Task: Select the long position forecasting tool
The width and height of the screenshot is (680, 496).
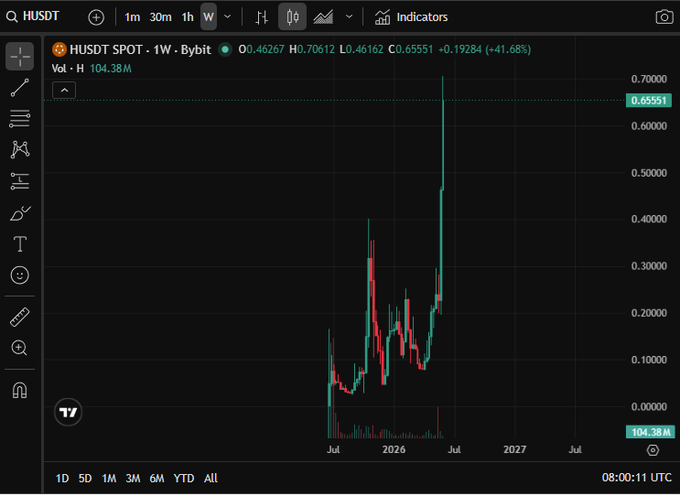Action: pyautogui.click(x=20, y=181)
